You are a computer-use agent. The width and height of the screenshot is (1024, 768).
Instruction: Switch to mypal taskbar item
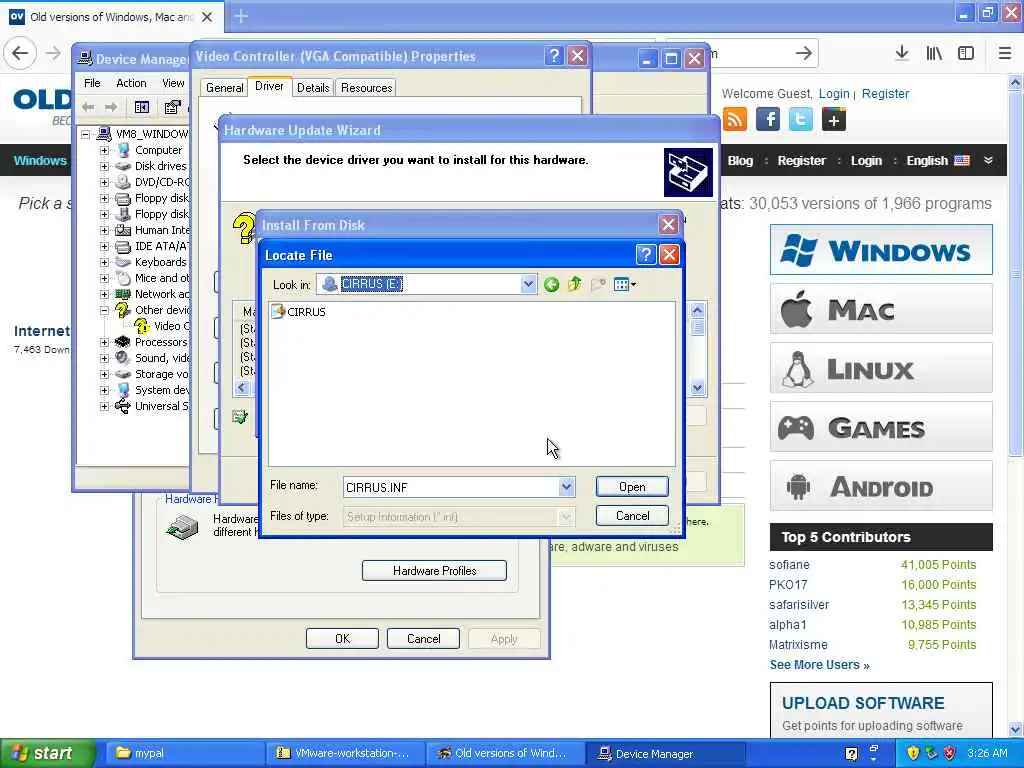click(x=185, y=753)
